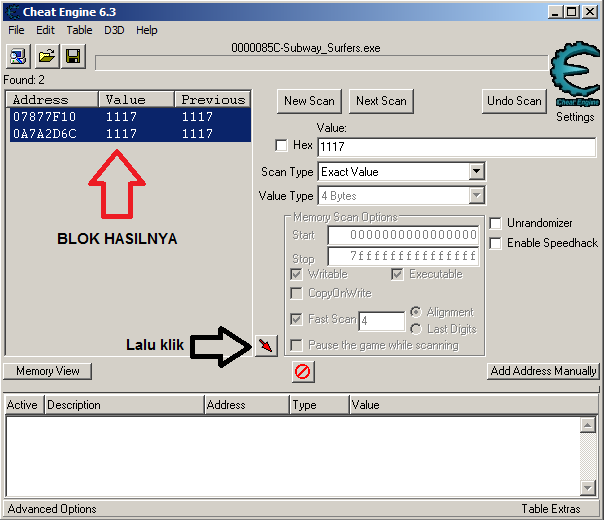Toggle the CopyOnWrite checkbox
Screen dimensions: 604x520
point(296,293)
